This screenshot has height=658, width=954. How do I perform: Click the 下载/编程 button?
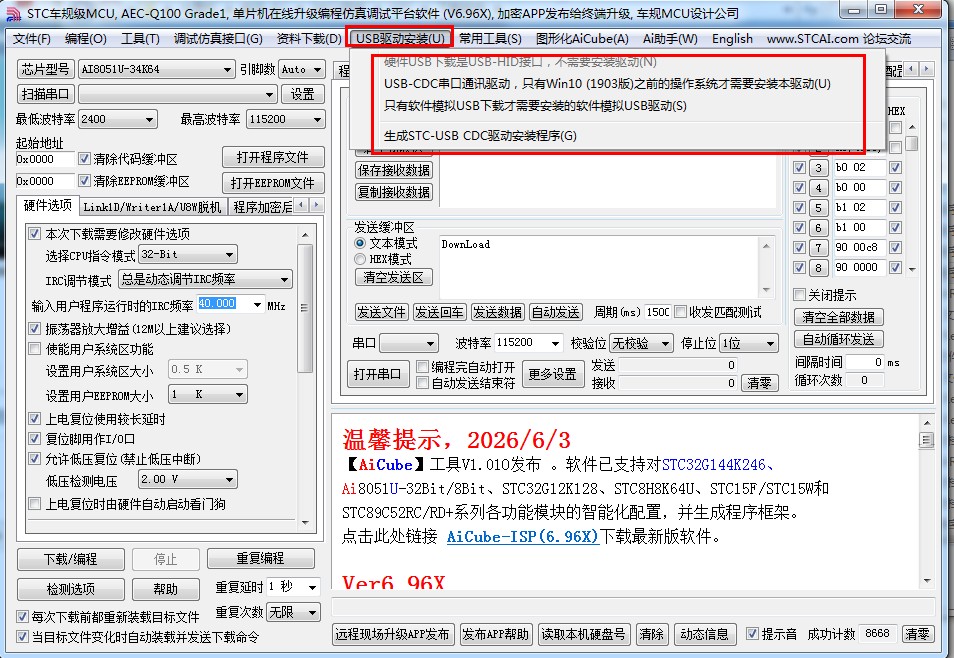click(71, 559)
